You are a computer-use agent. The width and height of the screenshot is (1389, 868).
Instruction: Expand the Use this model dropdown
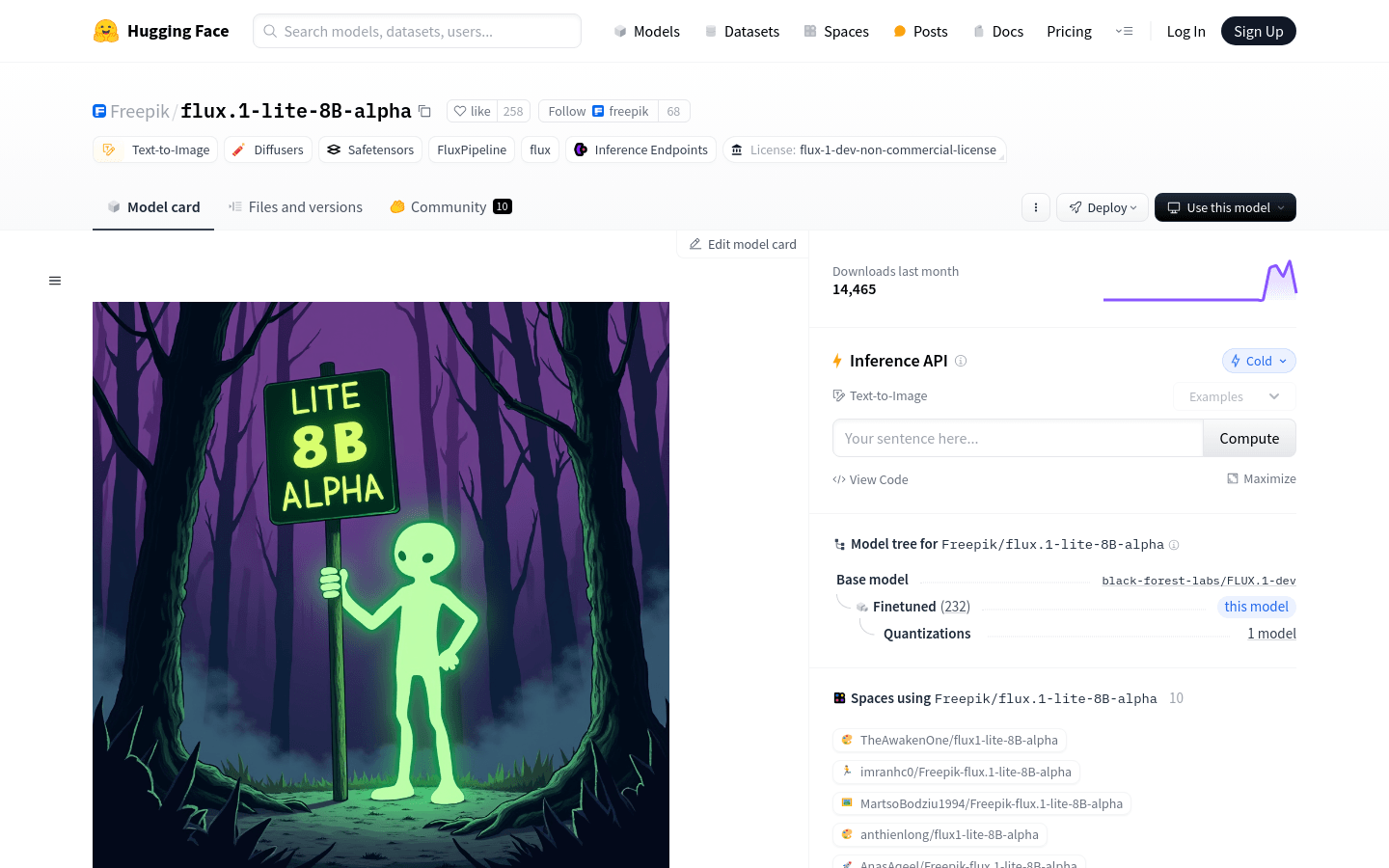1225,207
